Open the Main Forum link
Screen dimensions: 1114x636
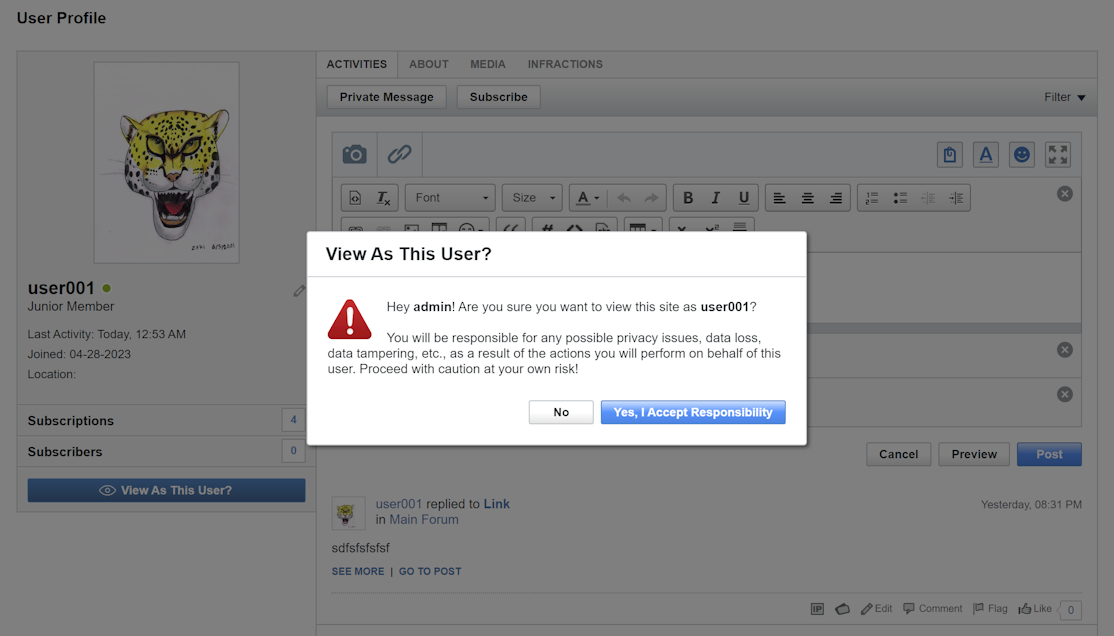tap(423, 519)
